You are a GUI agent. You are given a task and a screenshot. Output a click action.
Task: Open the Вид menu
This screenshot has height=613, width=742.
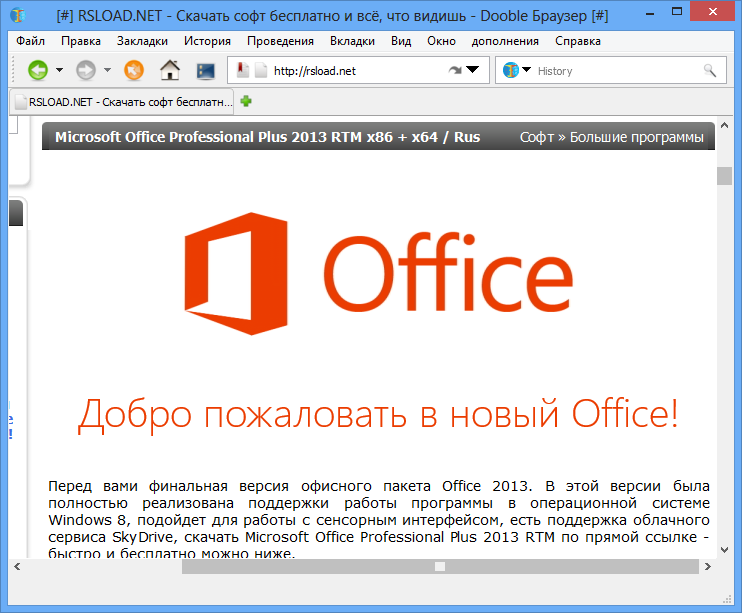pyautogui.click(x=401, y=41)
